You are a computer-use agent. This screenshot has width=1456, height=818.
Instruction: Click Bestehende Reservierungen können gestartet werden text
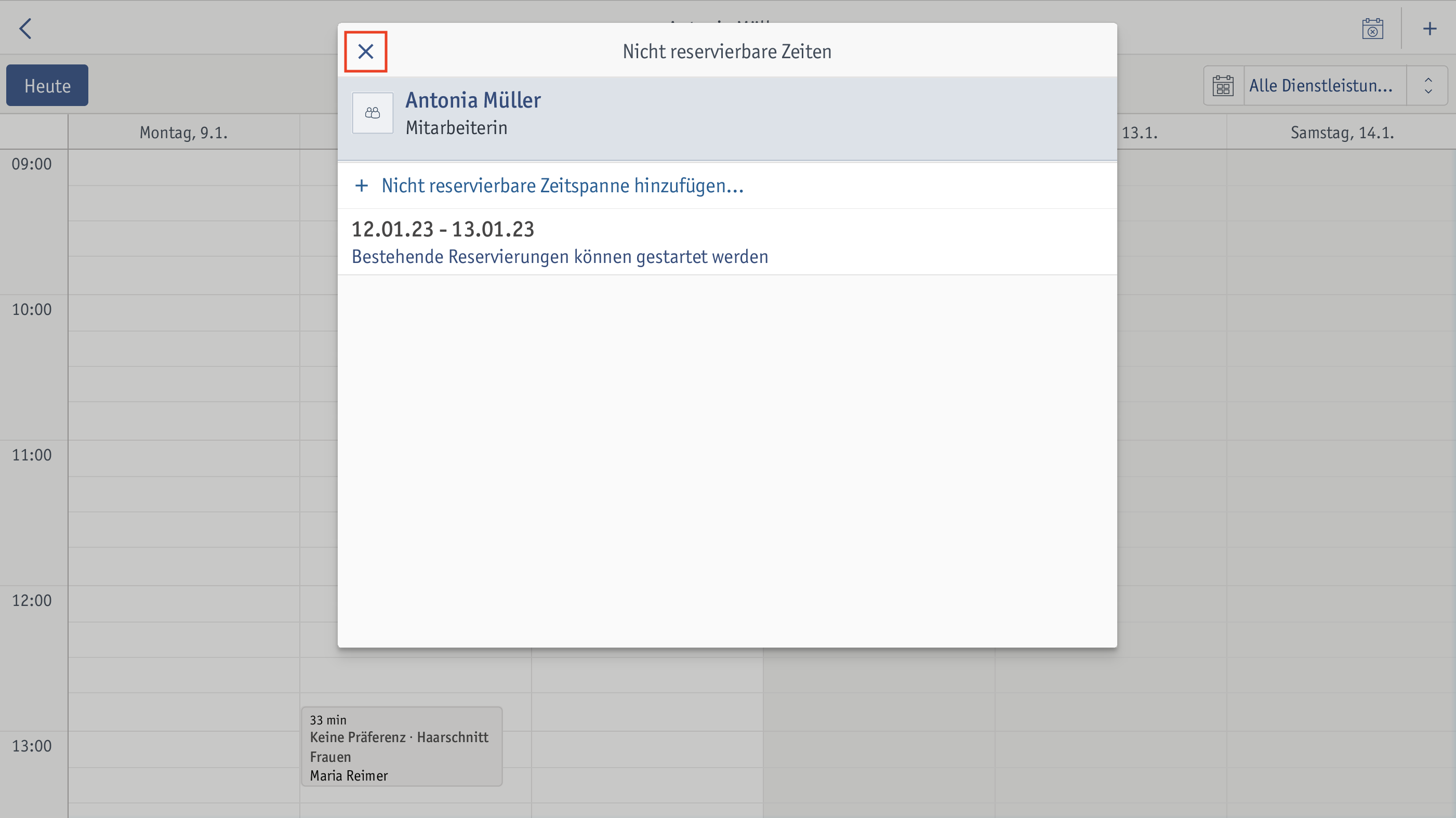(x=560, y=257)
